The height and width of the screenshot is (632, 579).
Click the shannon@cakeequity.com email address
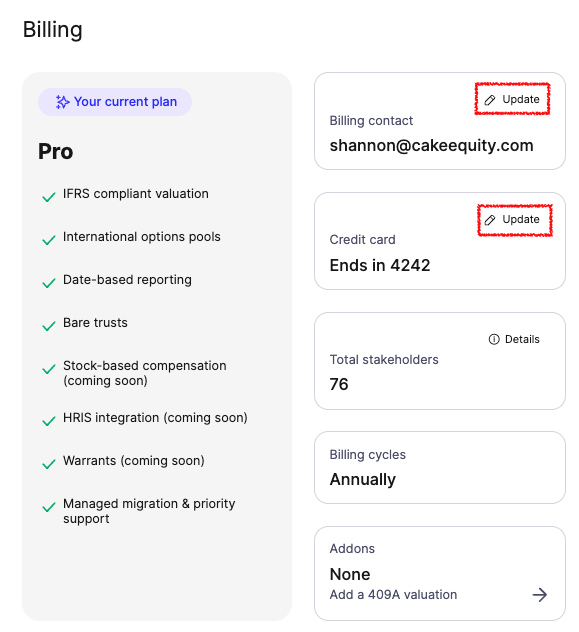click(431, 145)
